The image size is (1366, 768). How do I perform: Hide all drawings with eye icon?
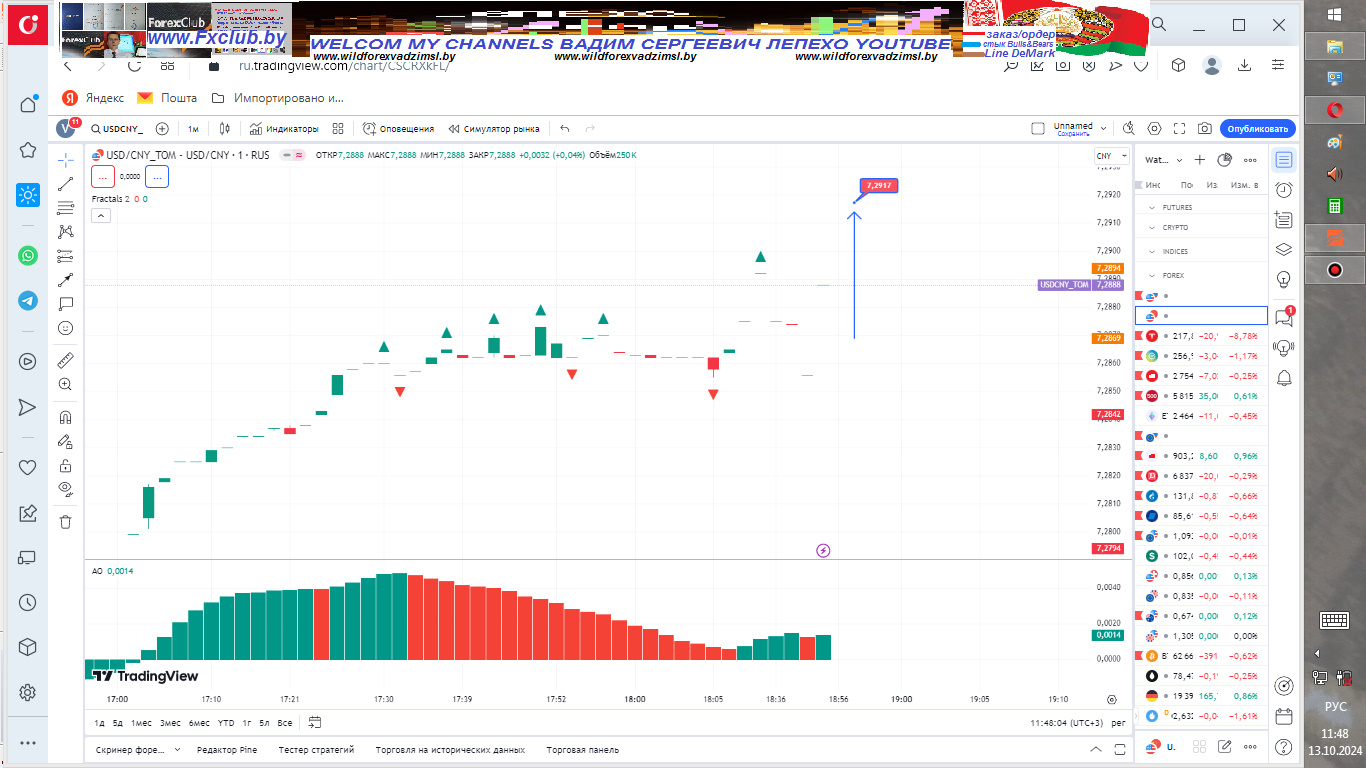click(x=66, y=489)
